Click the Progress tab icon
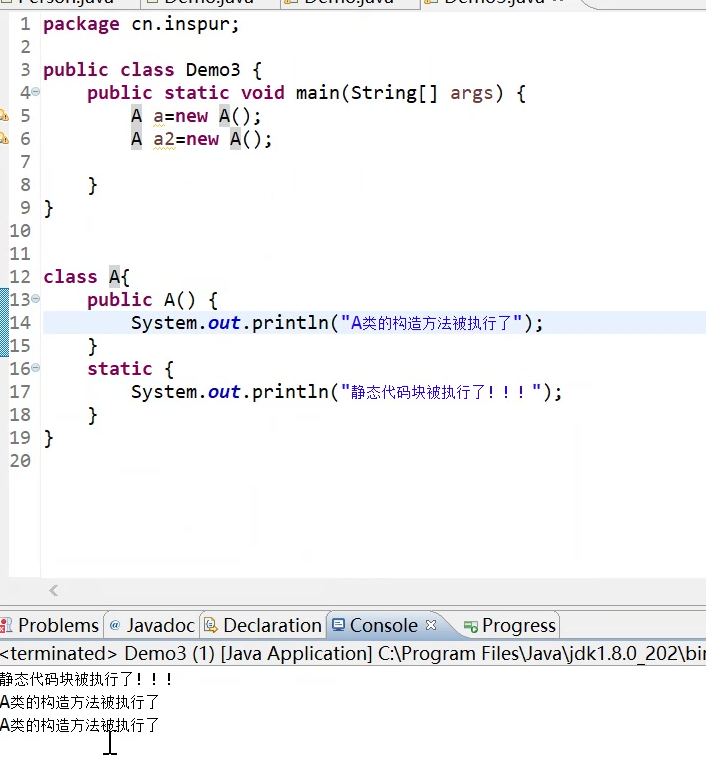The height and width of the screenshot is (782, 706). click(x=471, y=626)
